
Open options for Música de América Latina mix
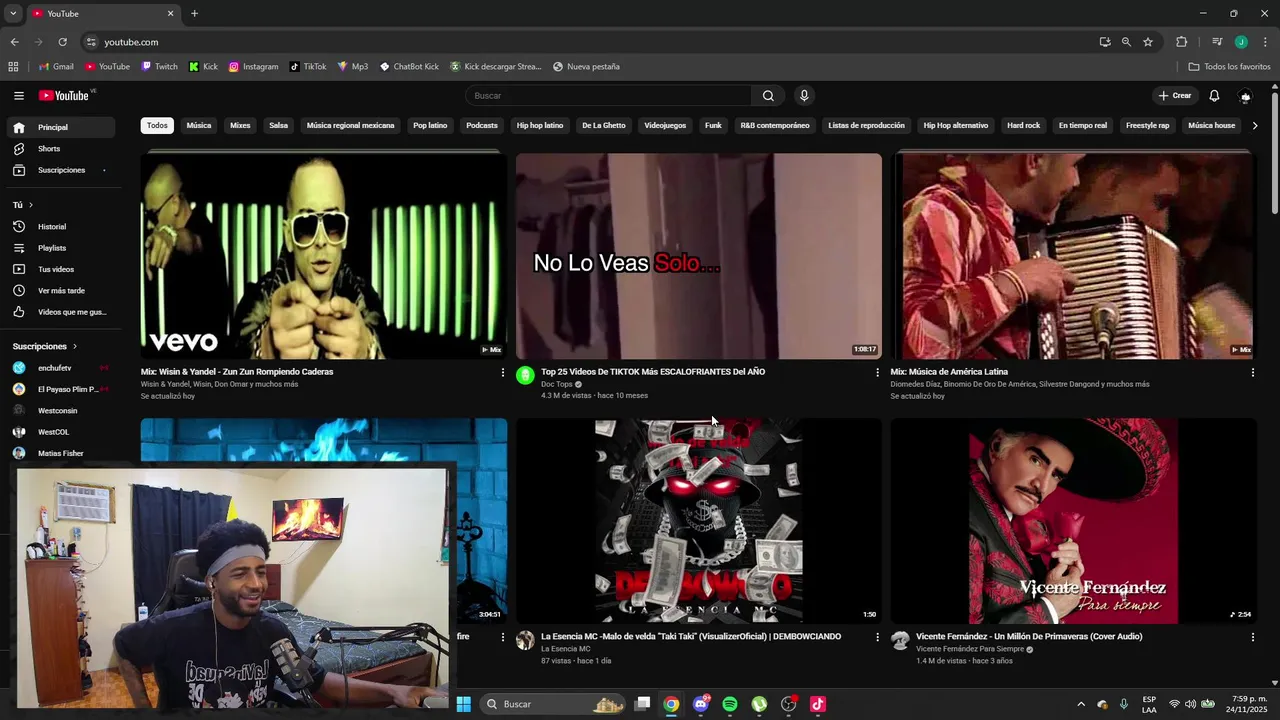point(1253,372)
